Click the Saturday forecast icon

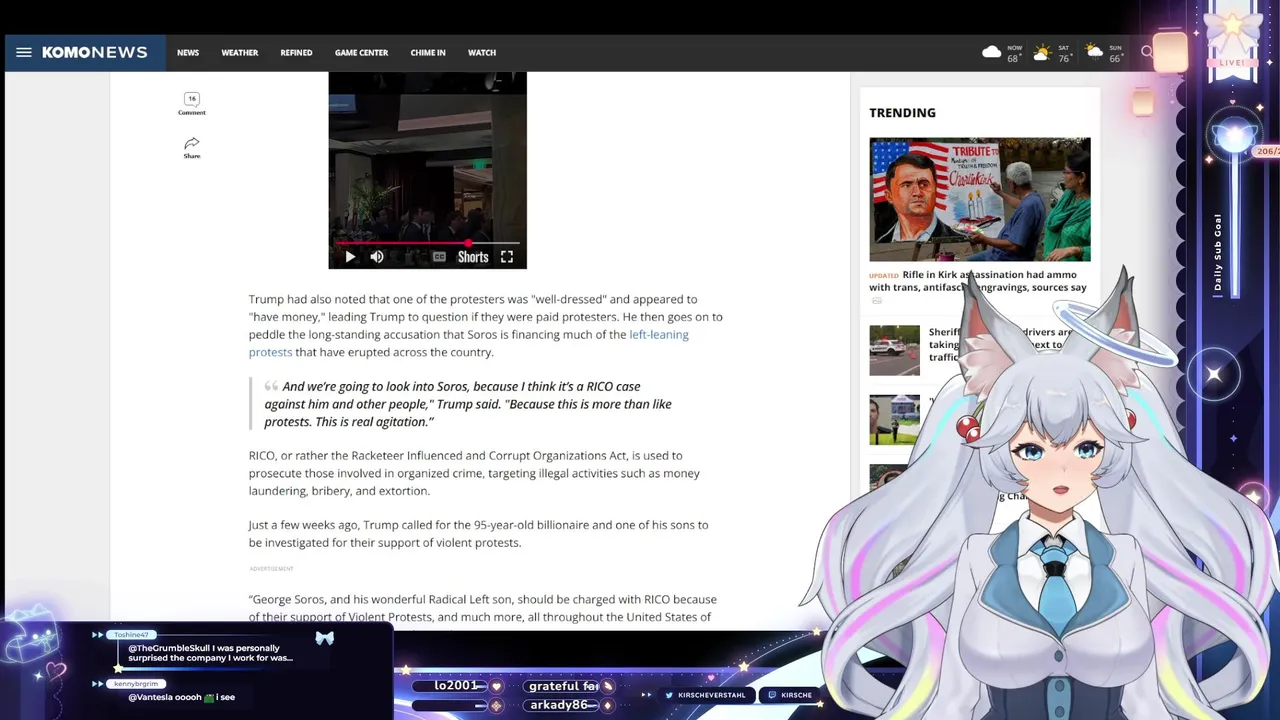1042,52
